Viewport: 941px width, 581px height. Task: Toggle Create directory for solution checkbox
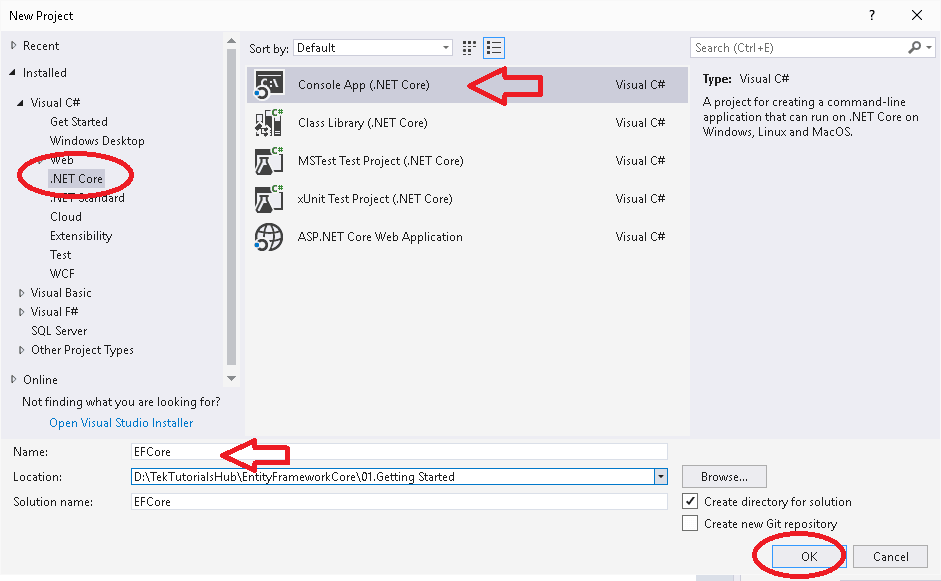click(690, 501)
